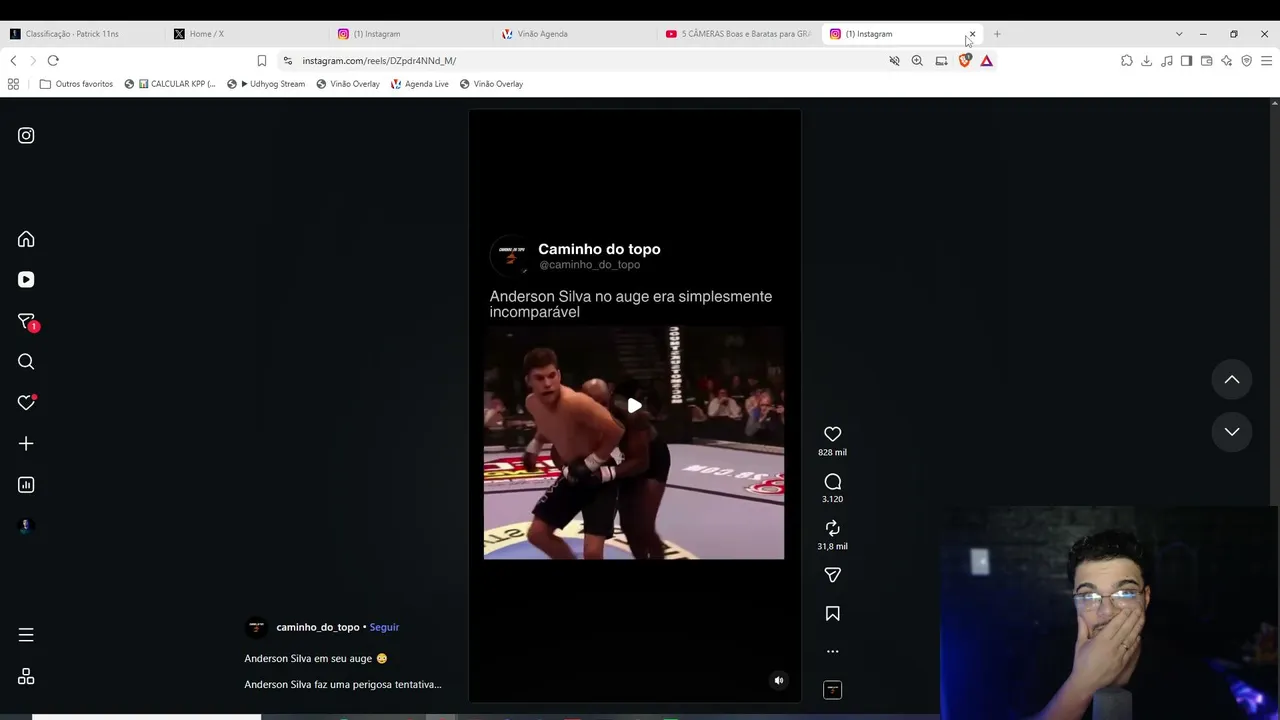Like the reel with the heart icon

[x=832, y=434]
